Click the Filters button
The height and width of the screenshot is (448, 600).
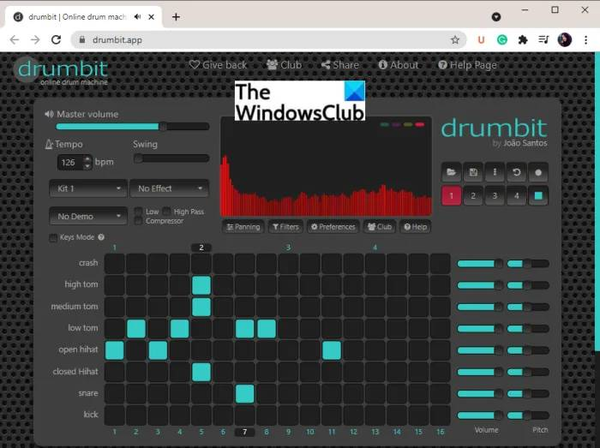tap(285, 227)
